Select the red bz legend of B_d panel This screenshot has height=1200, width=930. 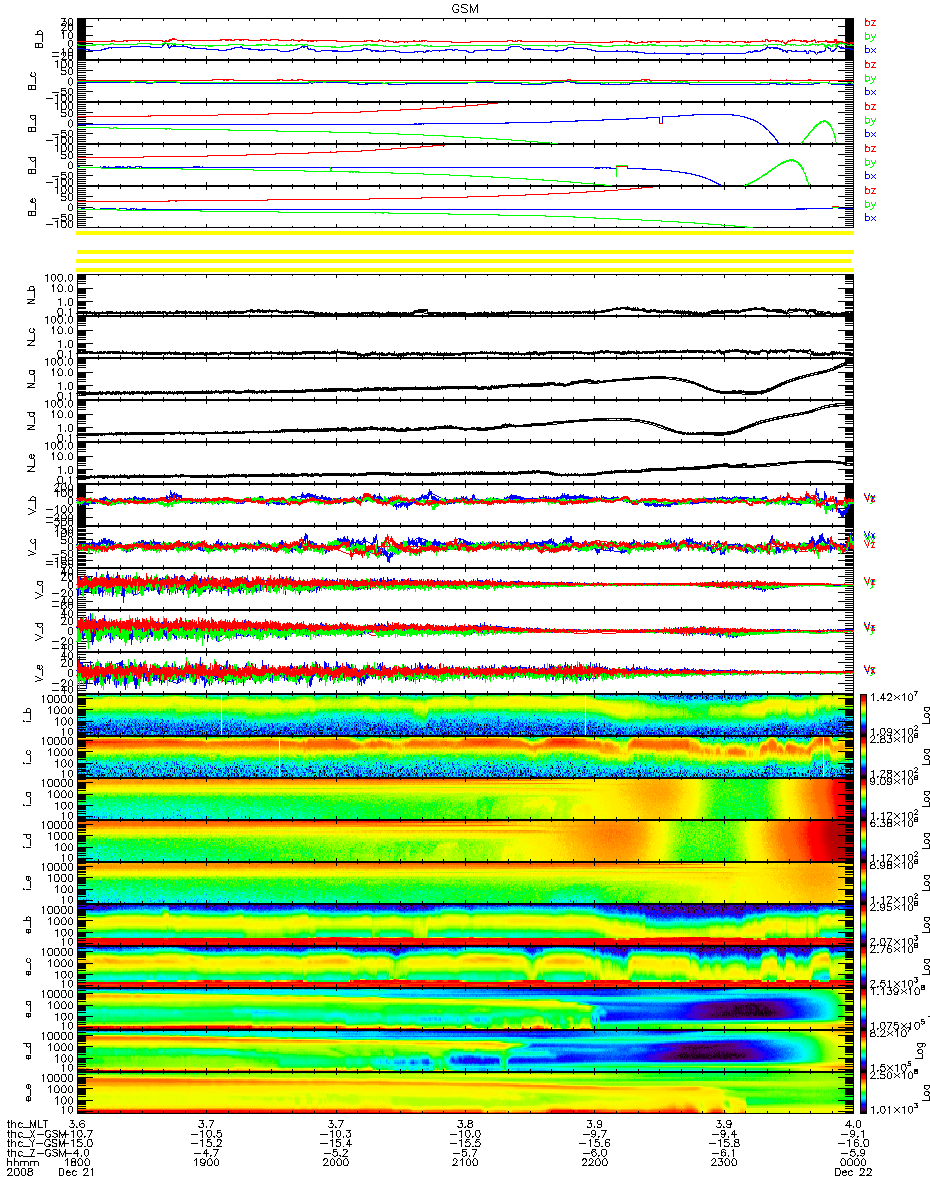click(870, 148)
